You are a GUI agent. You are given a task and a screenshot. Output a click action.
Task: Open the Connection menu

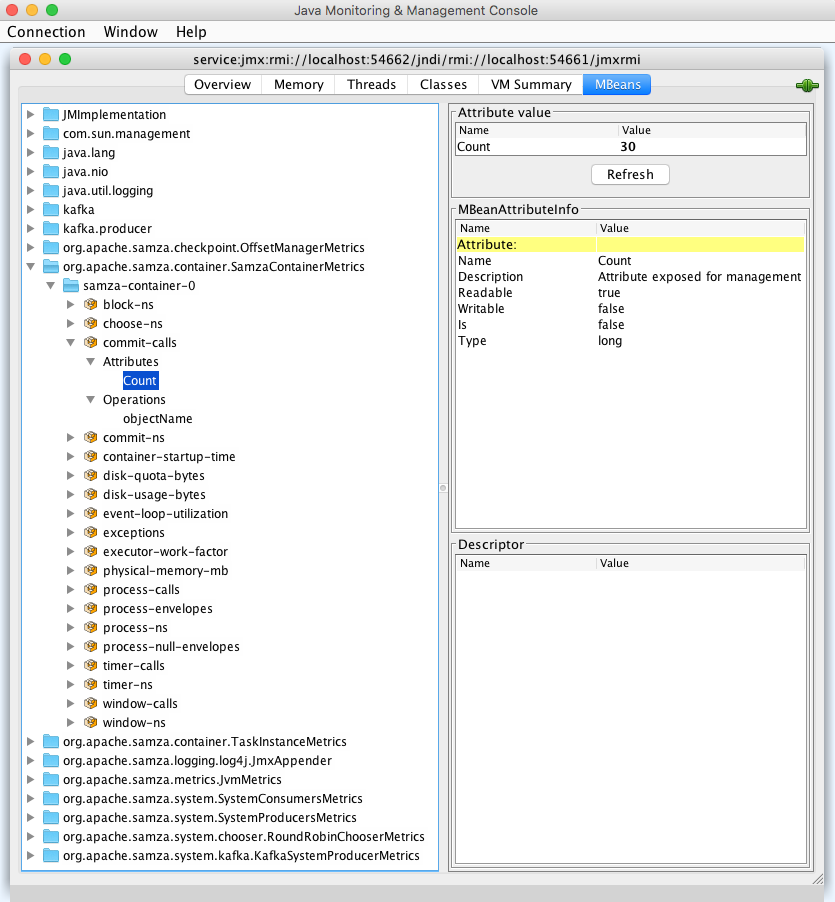(46, 32)
